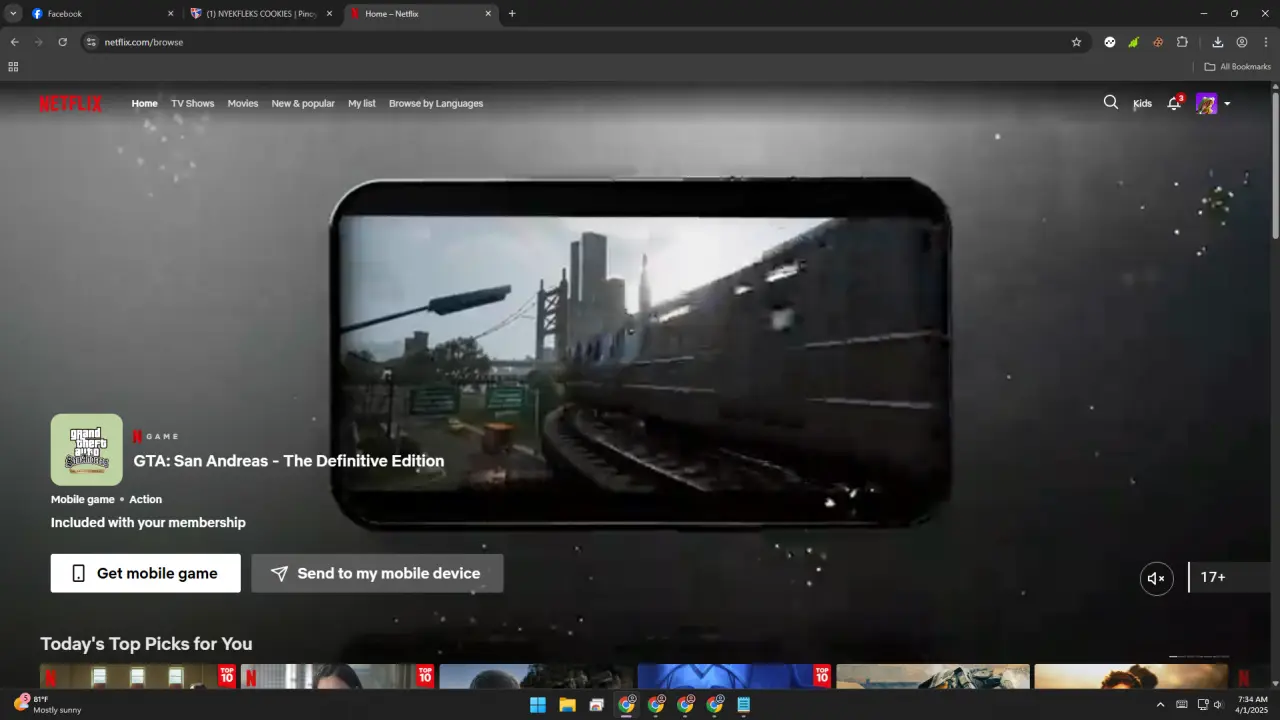The height and width of the screenshot is (720, 1280).
Task: Expand the Netflix profile dropdown arrow
Action: coord(1227,104)
